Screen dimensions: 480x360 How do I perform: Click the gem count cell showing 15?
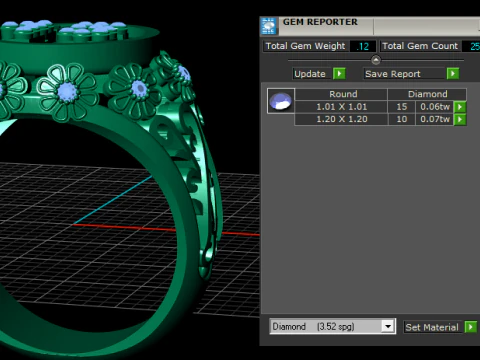[x=402, y=107]
